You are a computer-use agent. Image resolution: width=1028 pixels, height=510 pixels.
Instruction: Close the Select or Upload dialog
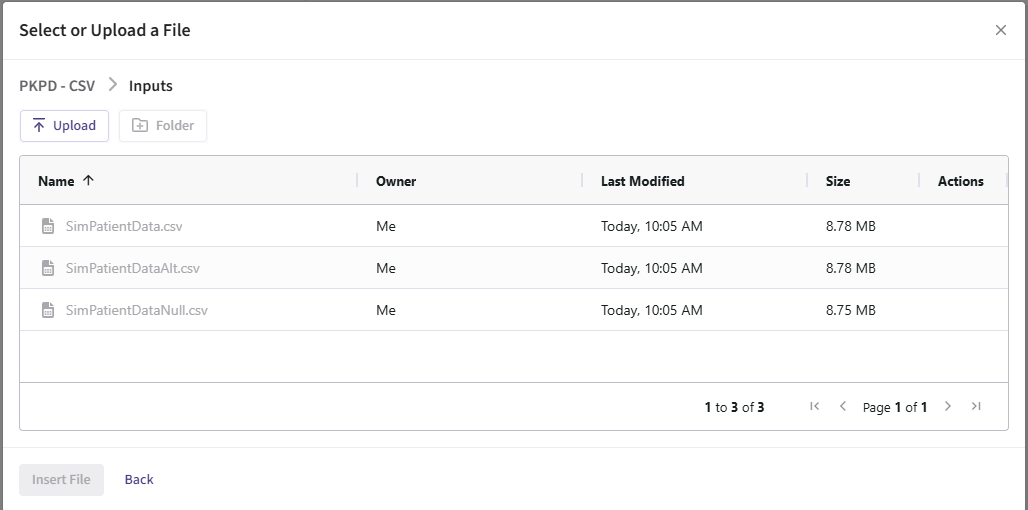(1000, 30)
